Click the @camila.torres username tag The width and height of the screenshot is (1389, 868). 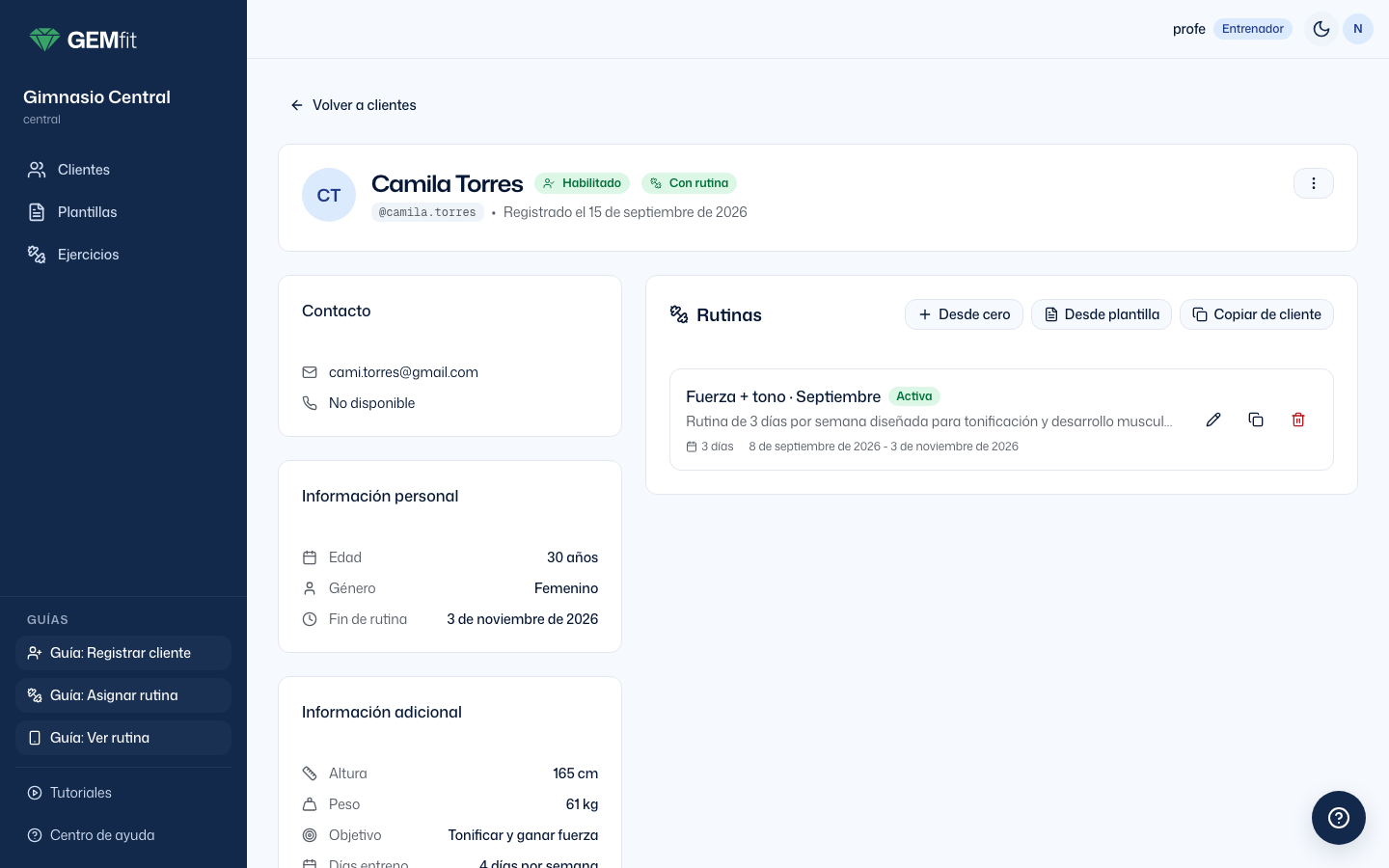[x=427, y=212]
